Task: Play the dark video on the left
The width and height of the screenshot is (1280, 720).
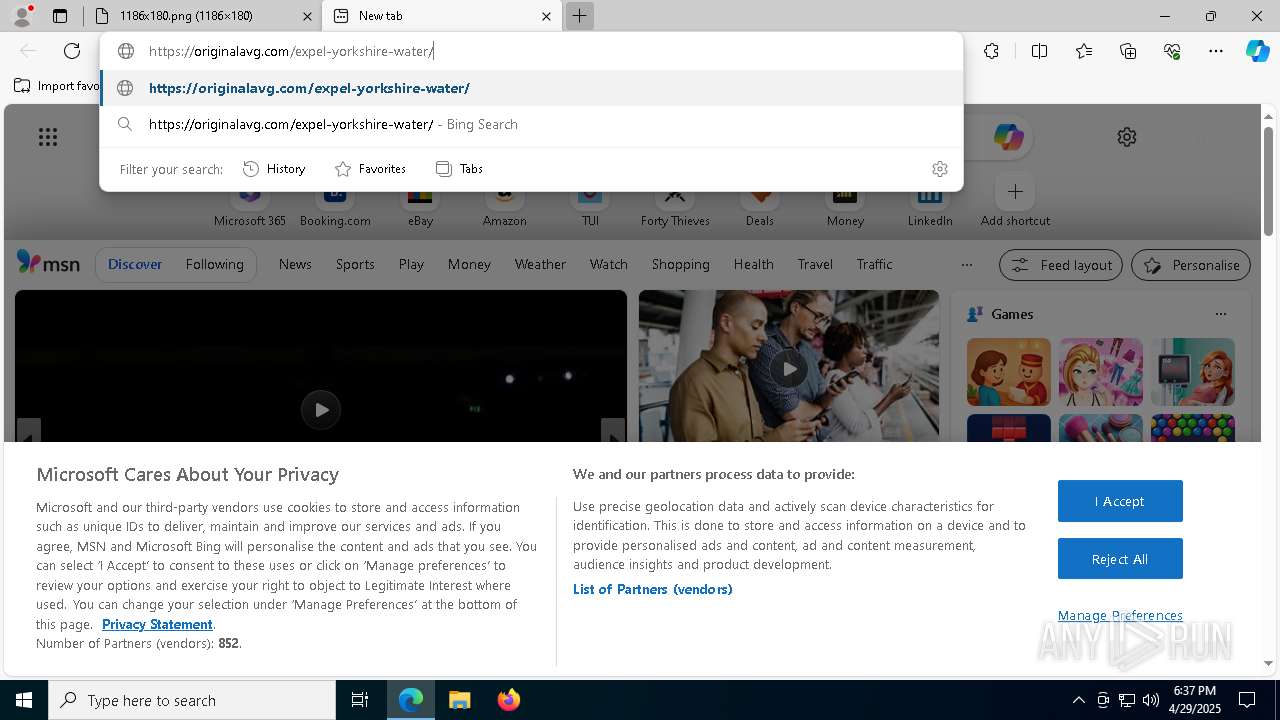Action: 321,410
